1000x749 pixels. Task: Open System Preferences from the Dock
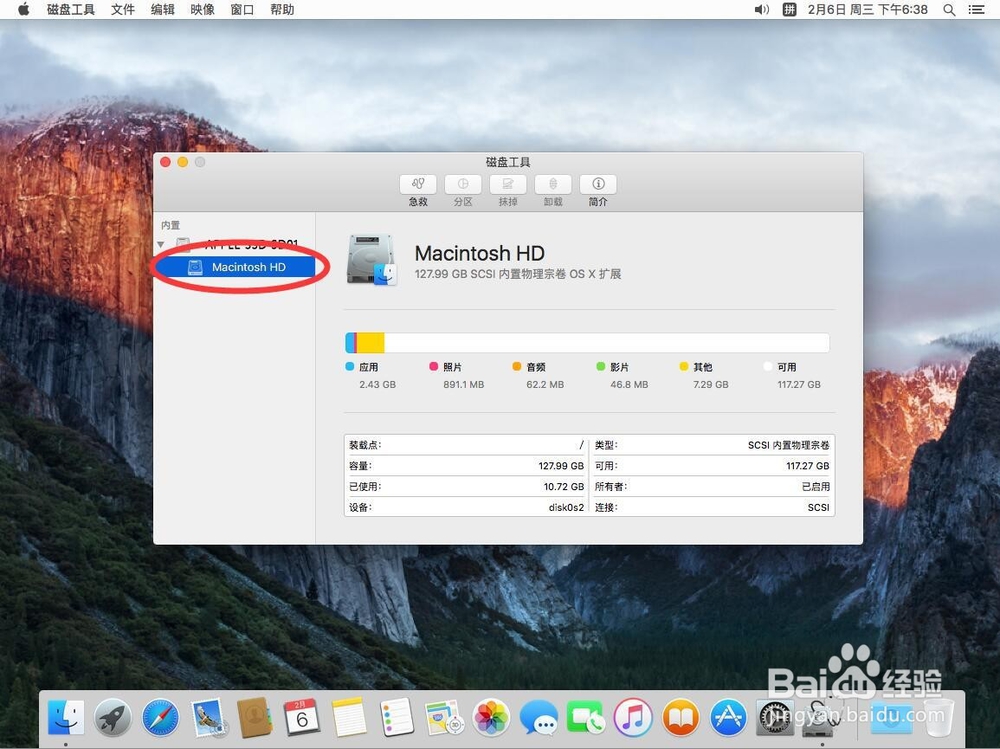click(x=775, y=717)
